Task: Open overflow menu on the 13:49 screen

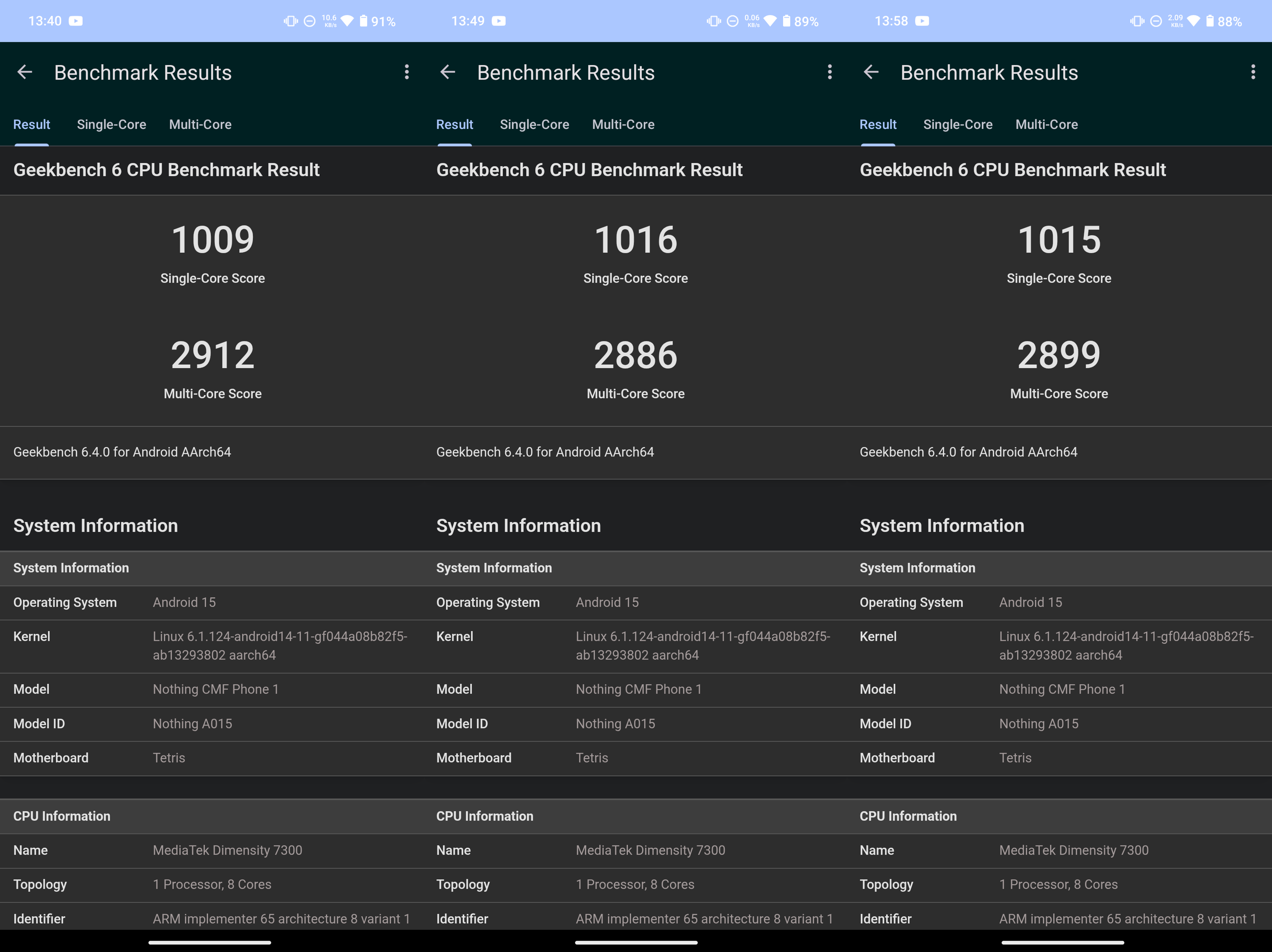Action: tap(829, 72)
